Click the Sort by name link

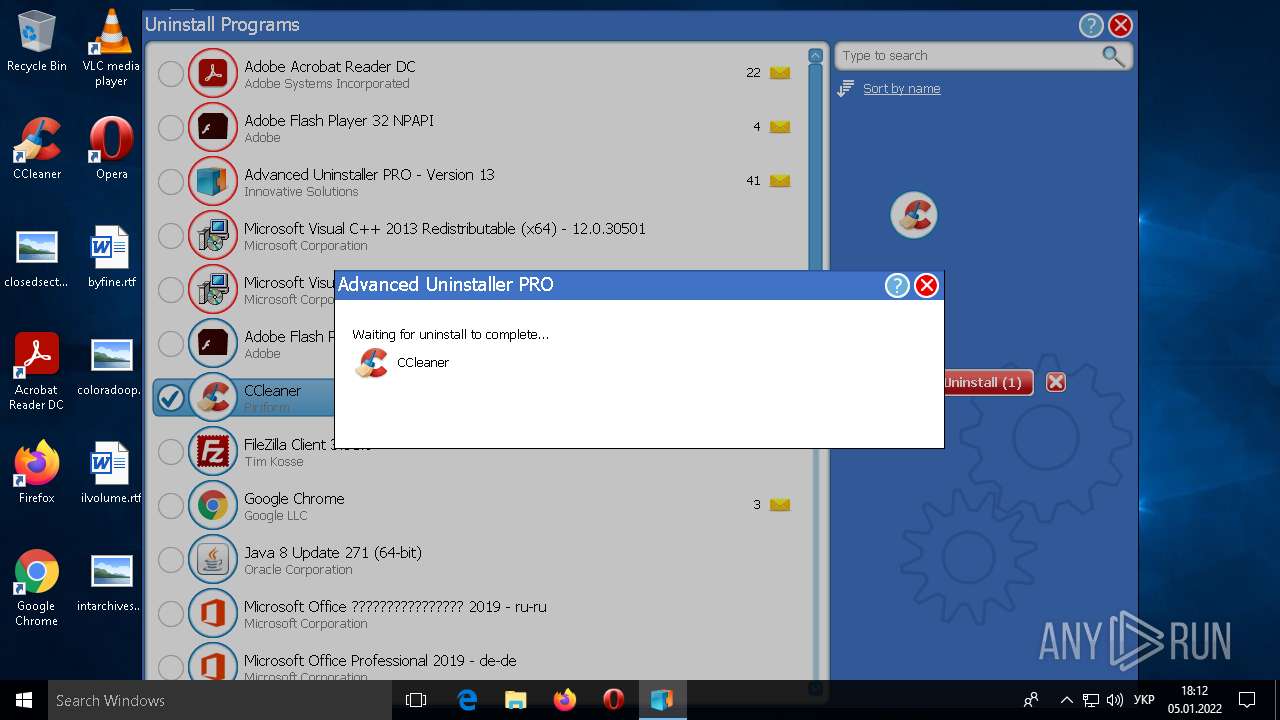tap(901, 89)
